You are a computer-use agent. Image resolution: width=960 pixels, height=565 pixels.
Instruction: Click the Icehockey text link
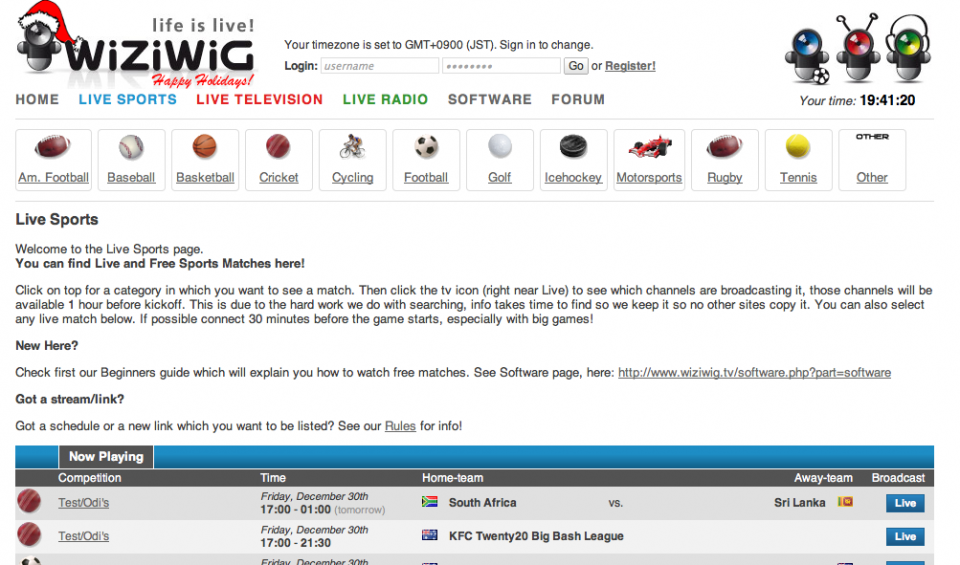pyautogui.click(x=573, y=178)
